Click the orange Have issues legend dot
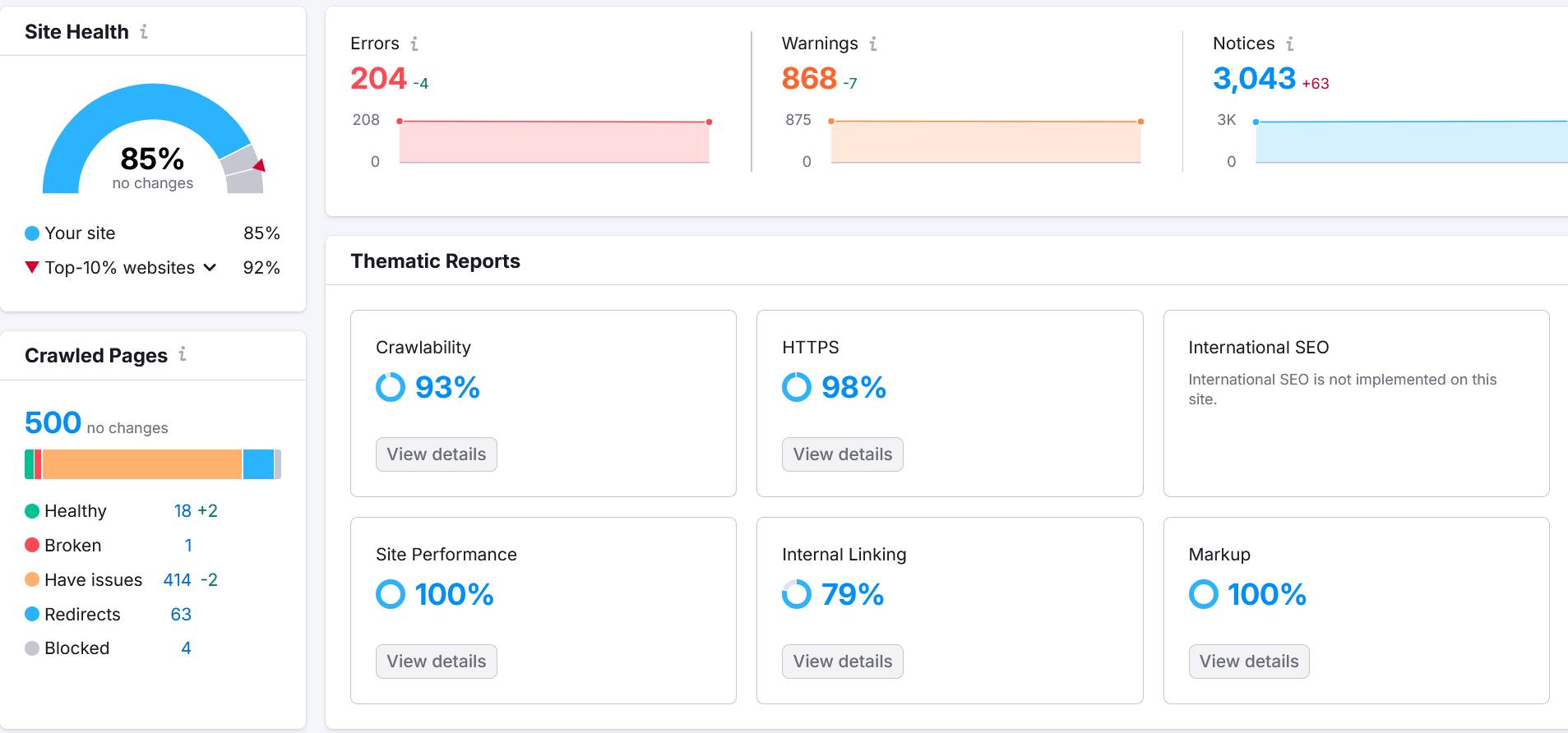 (x=32, y=579)
